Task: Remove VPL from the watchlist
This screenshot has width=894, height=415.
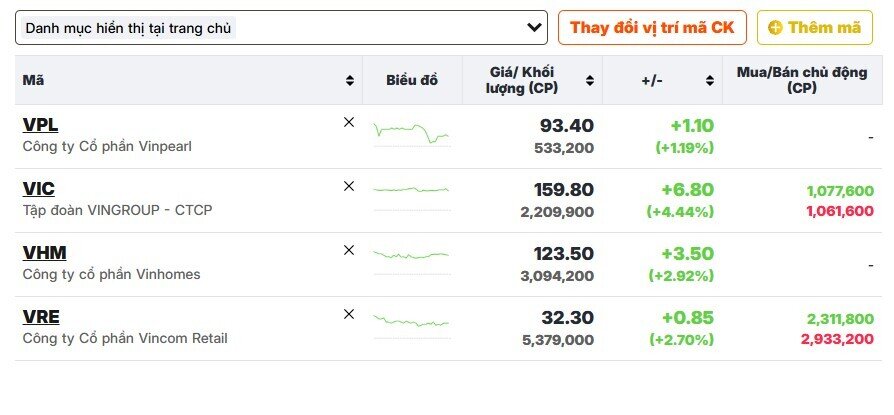Action: pyautogui.click(x=349, y=122)
